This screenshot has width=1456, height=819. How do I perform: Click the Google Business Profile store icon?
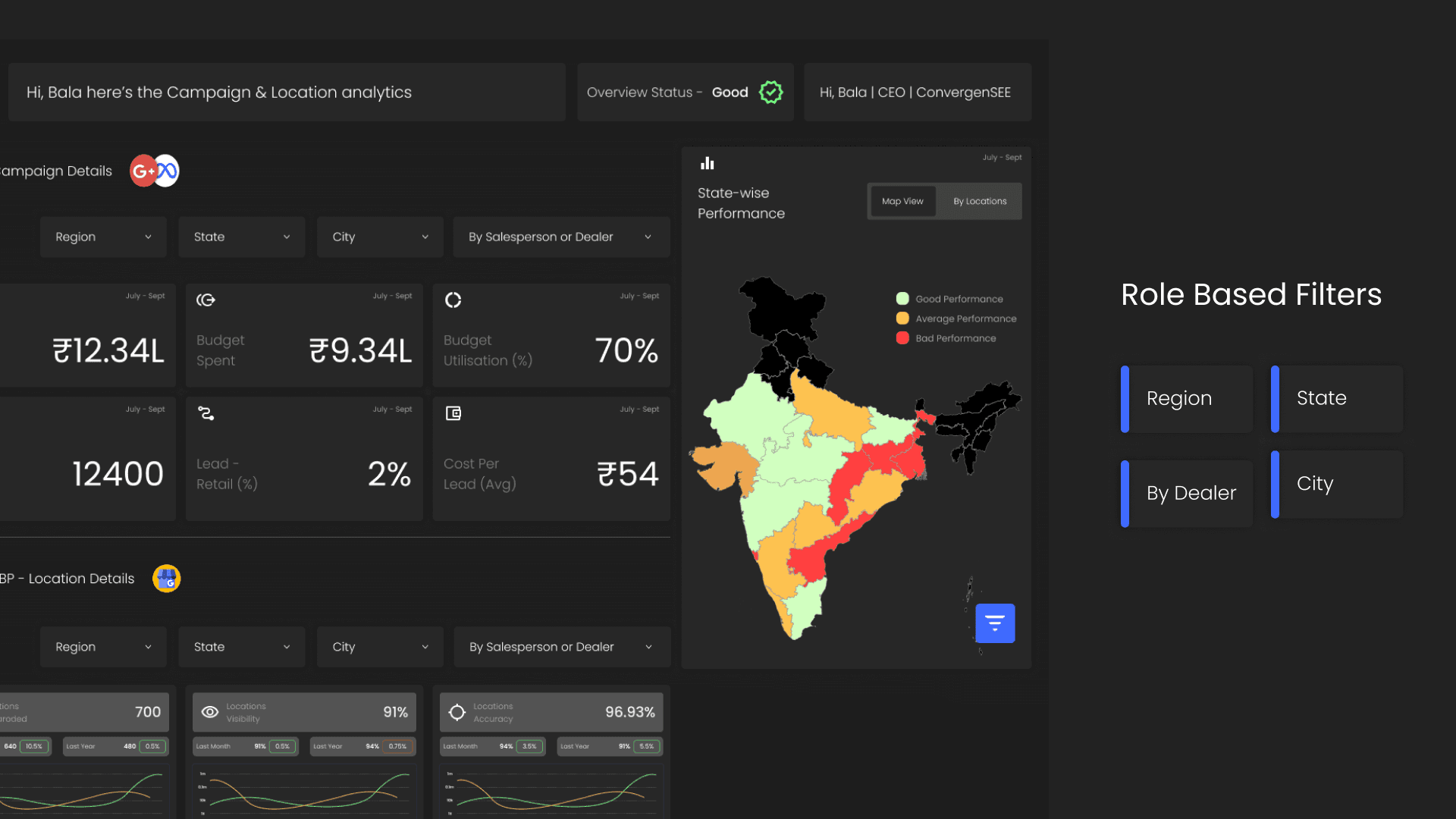(x=167, y=579)
